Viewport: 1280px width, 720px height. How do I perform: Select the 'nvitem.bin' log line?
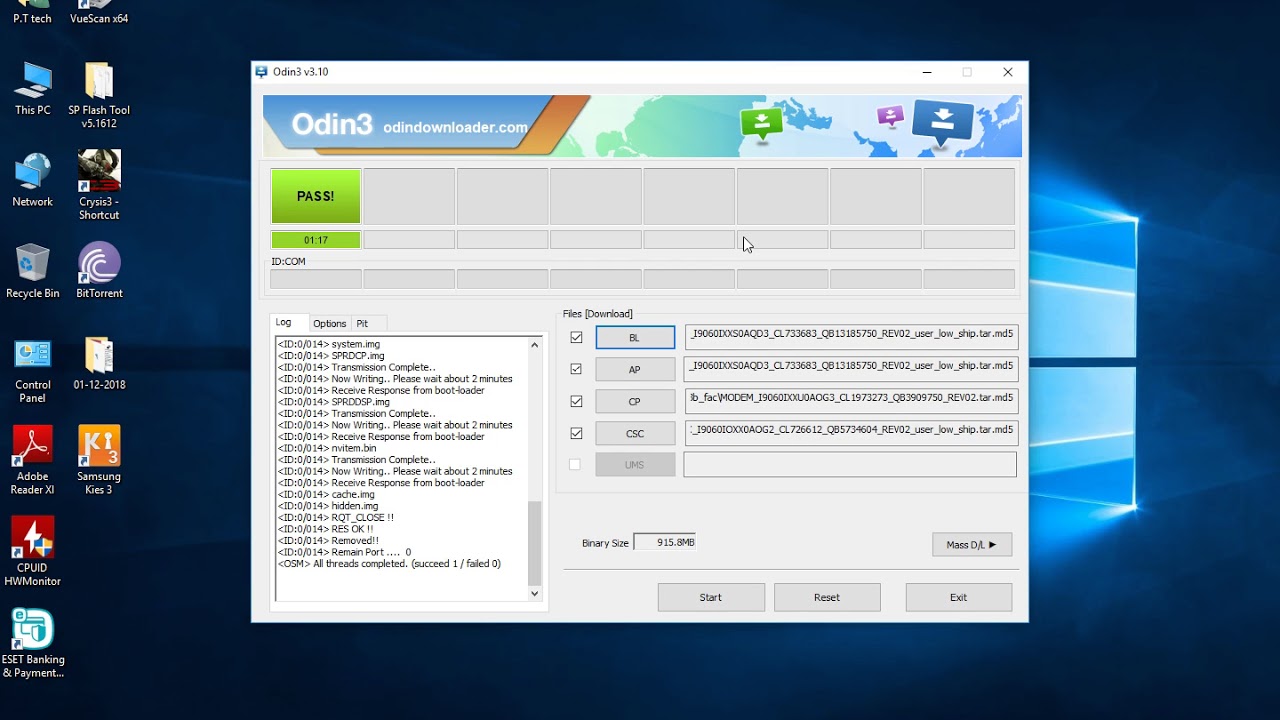327,448
